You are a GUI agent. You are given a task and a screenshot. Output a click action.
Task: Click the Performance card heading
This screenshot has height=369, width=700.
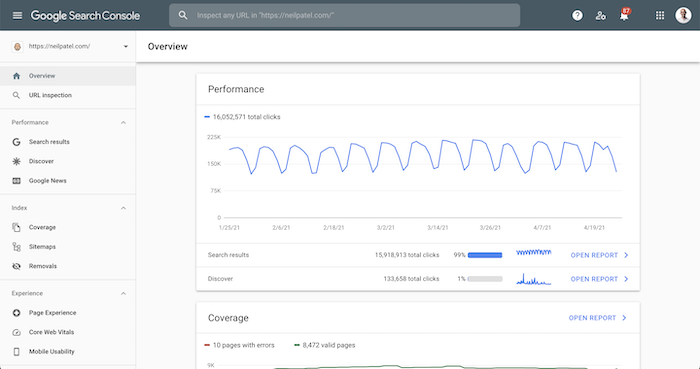236,89
